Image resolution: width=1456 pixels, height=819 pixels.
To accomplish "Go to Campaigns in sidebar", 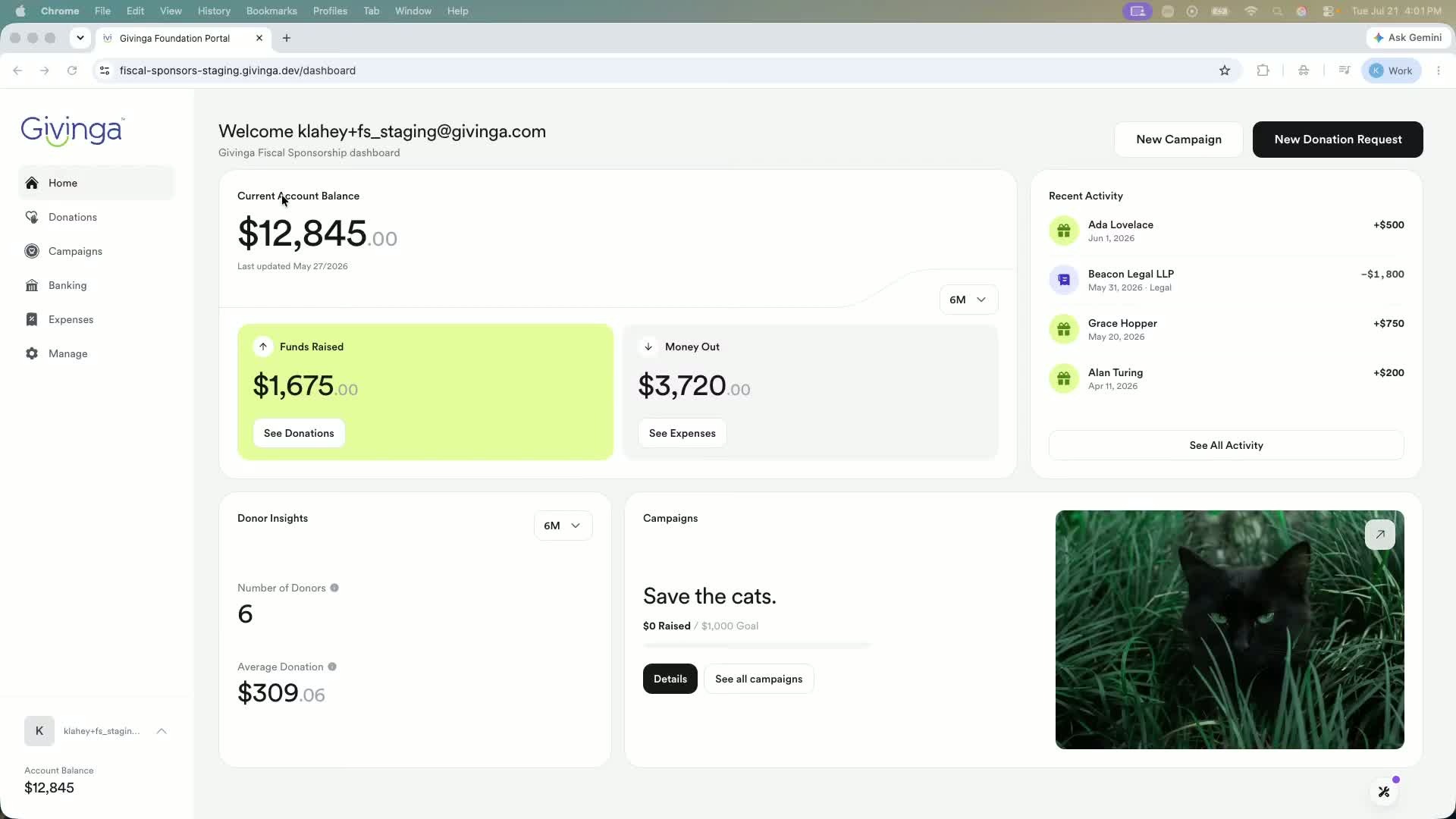I will pyautogui.click(x=96, y=251).
